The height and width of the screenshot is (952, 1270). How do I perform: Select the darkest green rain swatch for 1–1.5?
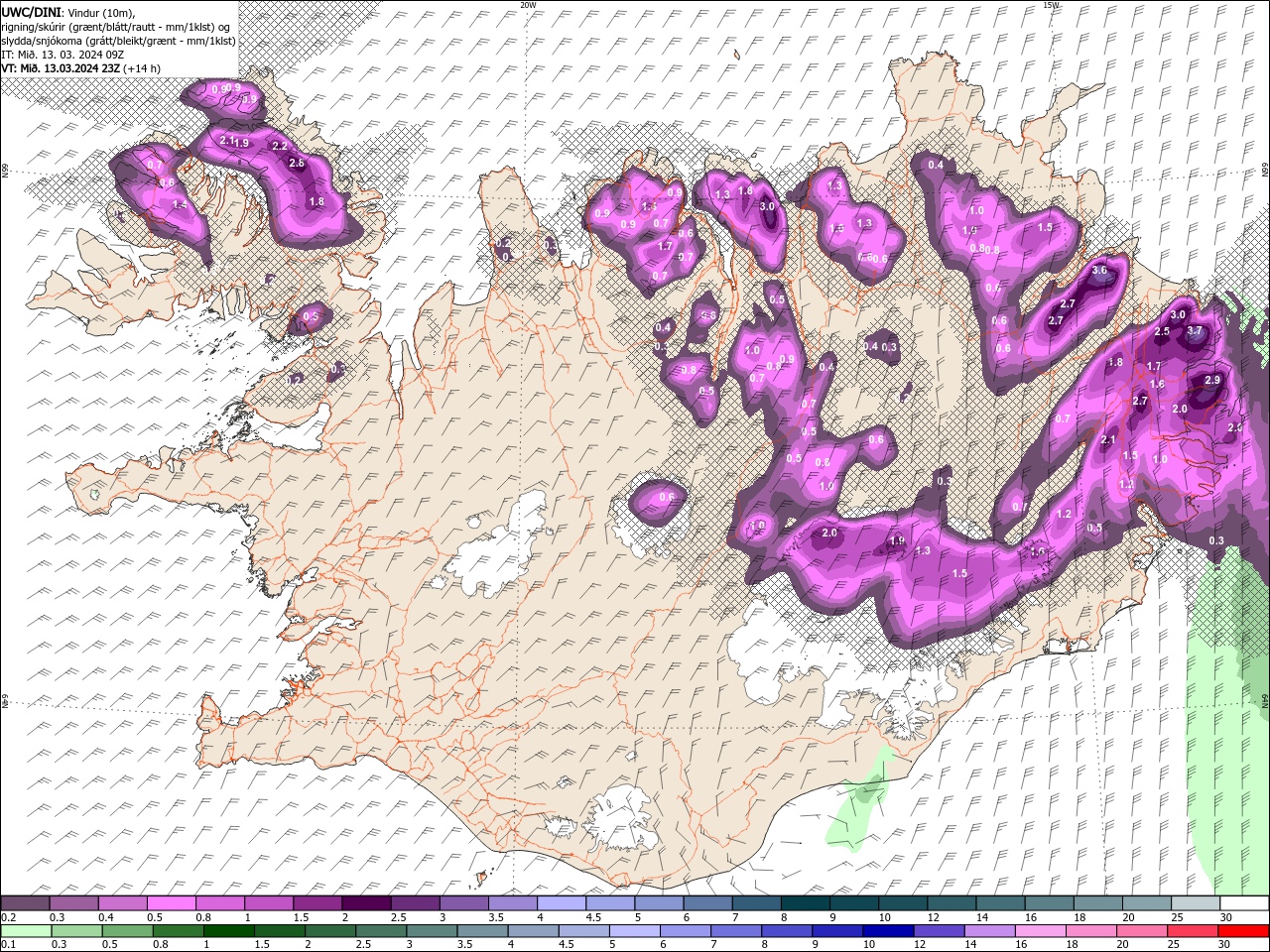coord(228,931)
